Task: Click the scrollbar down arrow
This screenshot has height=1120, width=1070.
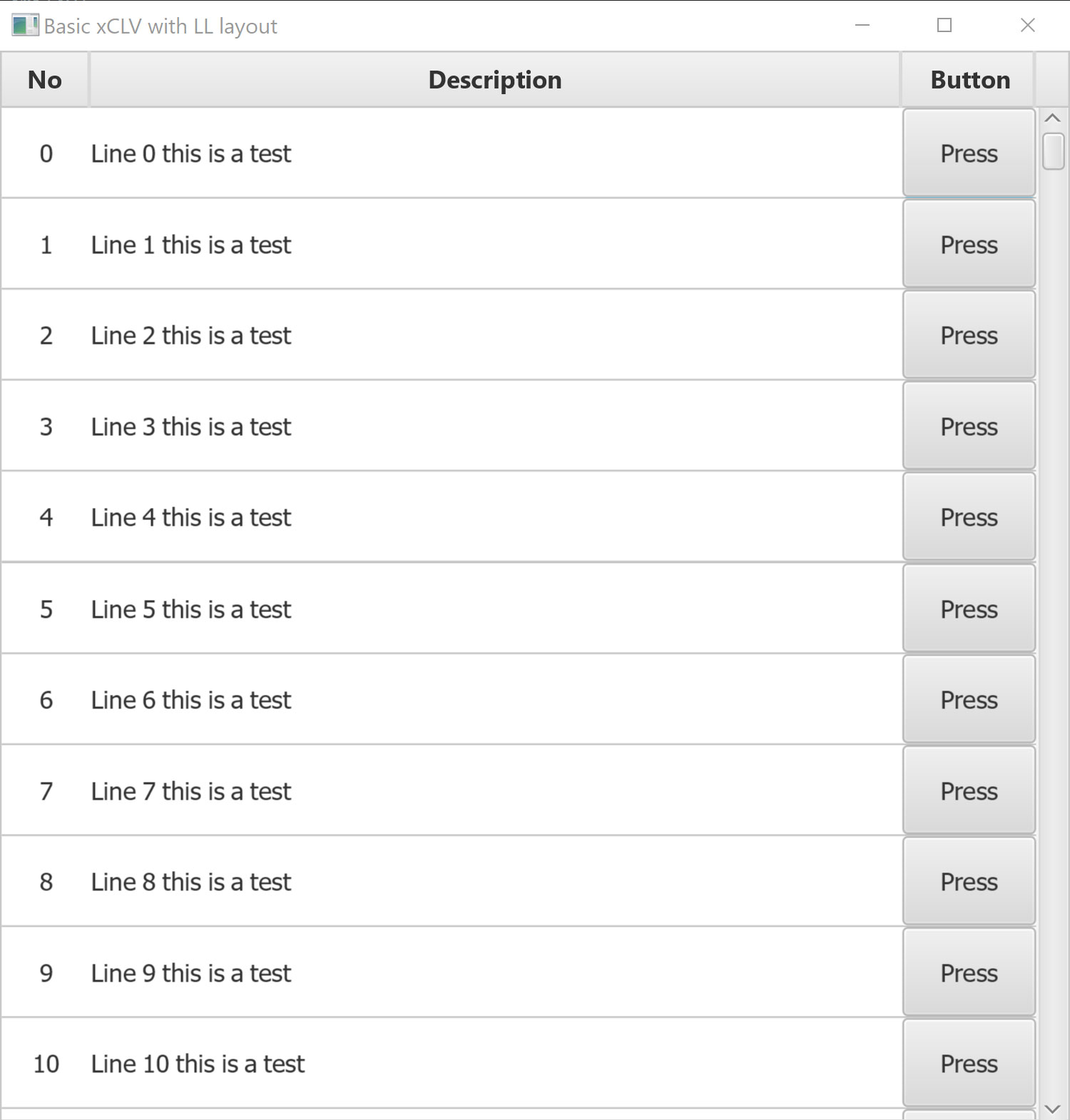Action: [x=1052, y=1109]
